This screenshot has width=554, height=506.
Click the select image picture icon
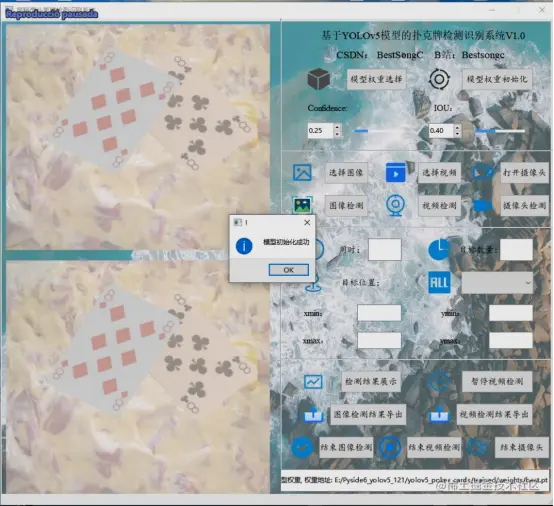pos(302,173)
